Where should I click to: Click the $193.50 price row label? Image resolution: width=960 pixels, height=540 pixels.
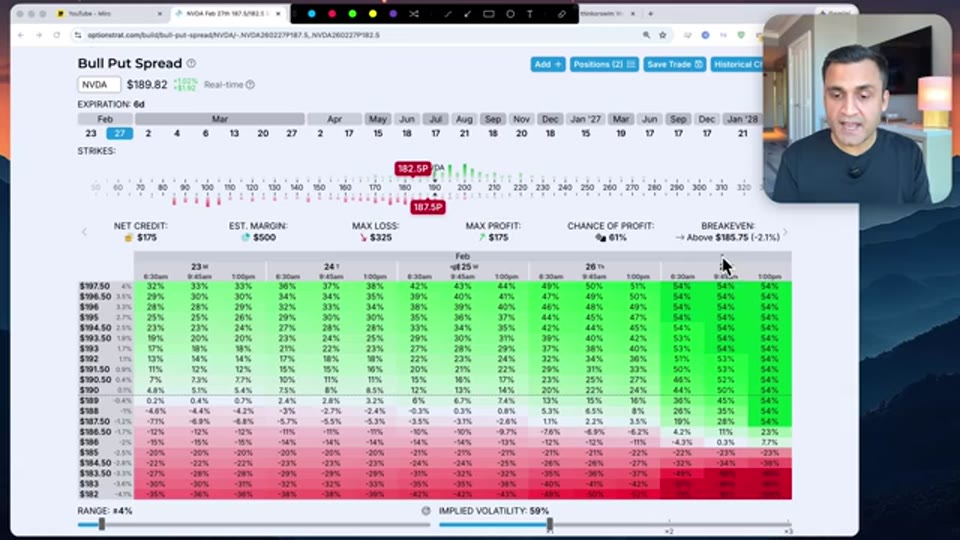[94, 338]
